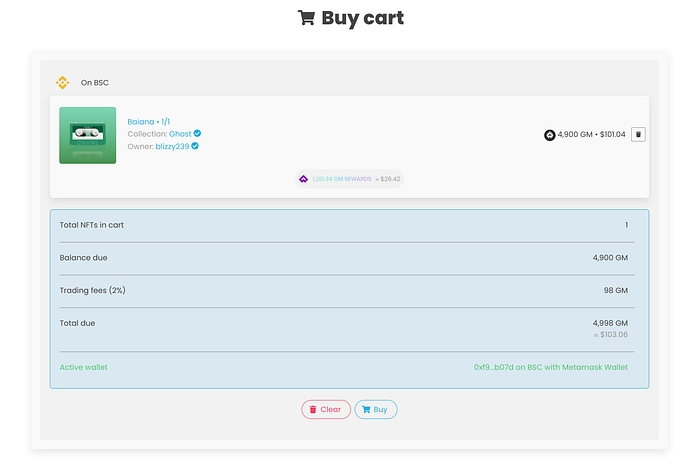Click the 0xf9...b07d Metamask wallet address

(x=550, y=367)
